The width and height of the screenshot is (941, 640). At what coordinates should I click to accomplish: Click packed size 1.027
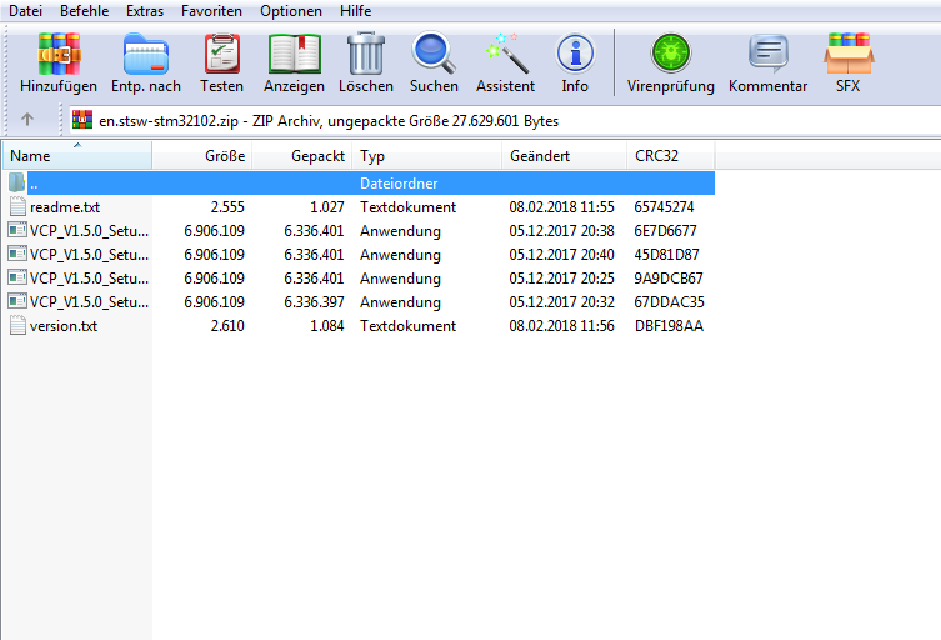coord(327,207)
